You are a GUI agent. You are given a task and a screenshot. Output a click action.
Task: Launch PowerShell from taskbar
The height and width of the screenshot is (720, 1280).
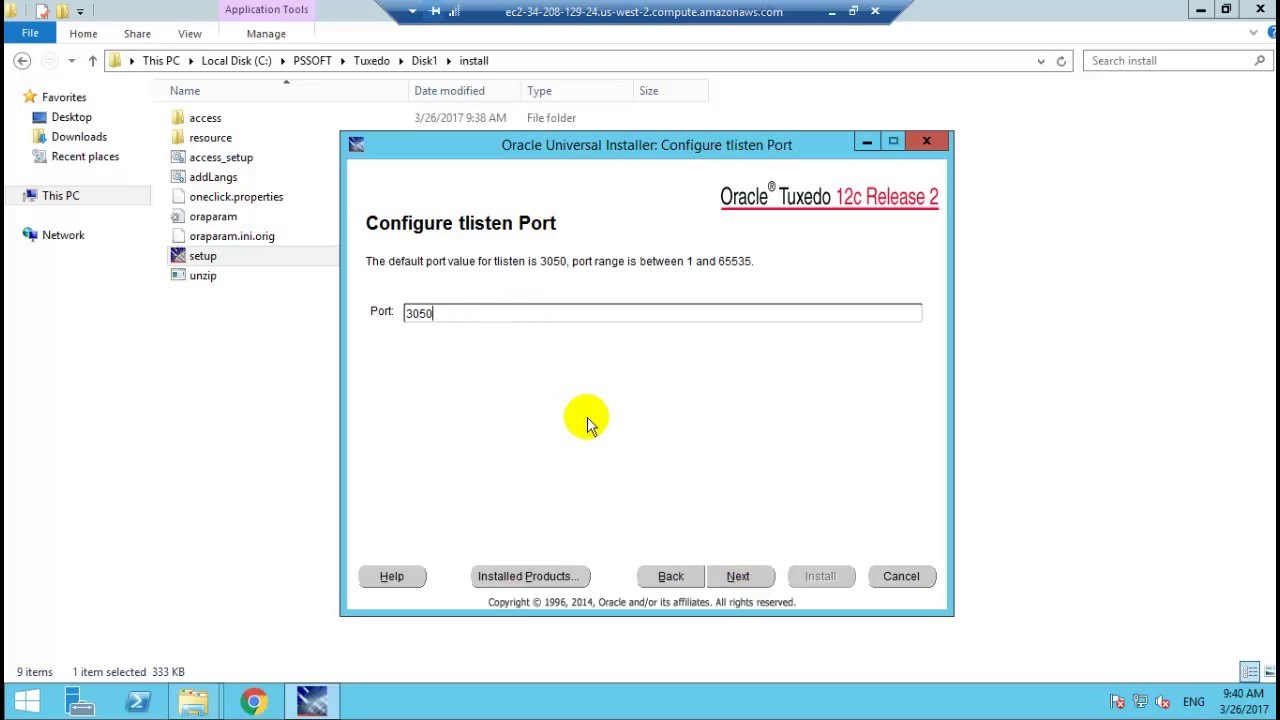[138, 702]
